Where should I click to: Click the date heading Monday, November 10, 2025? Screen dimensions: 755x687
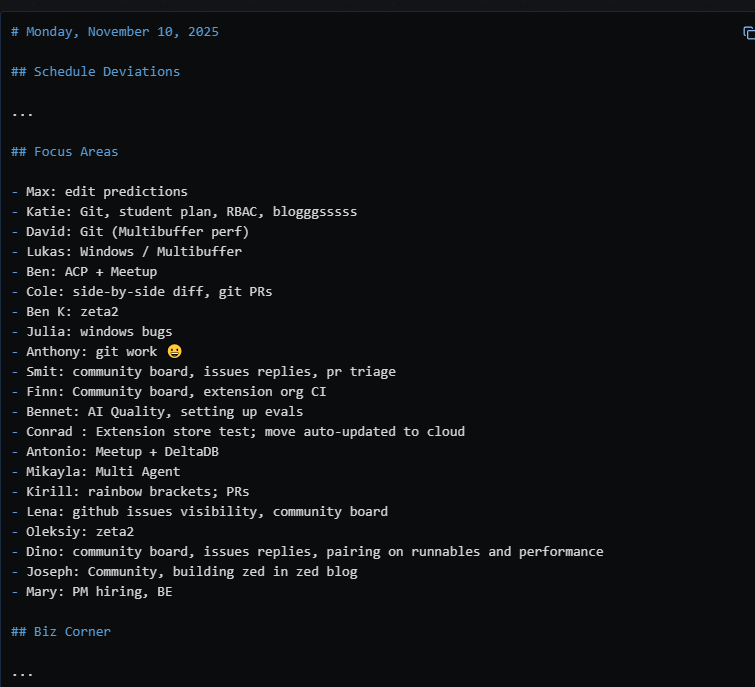coord(115,32)
